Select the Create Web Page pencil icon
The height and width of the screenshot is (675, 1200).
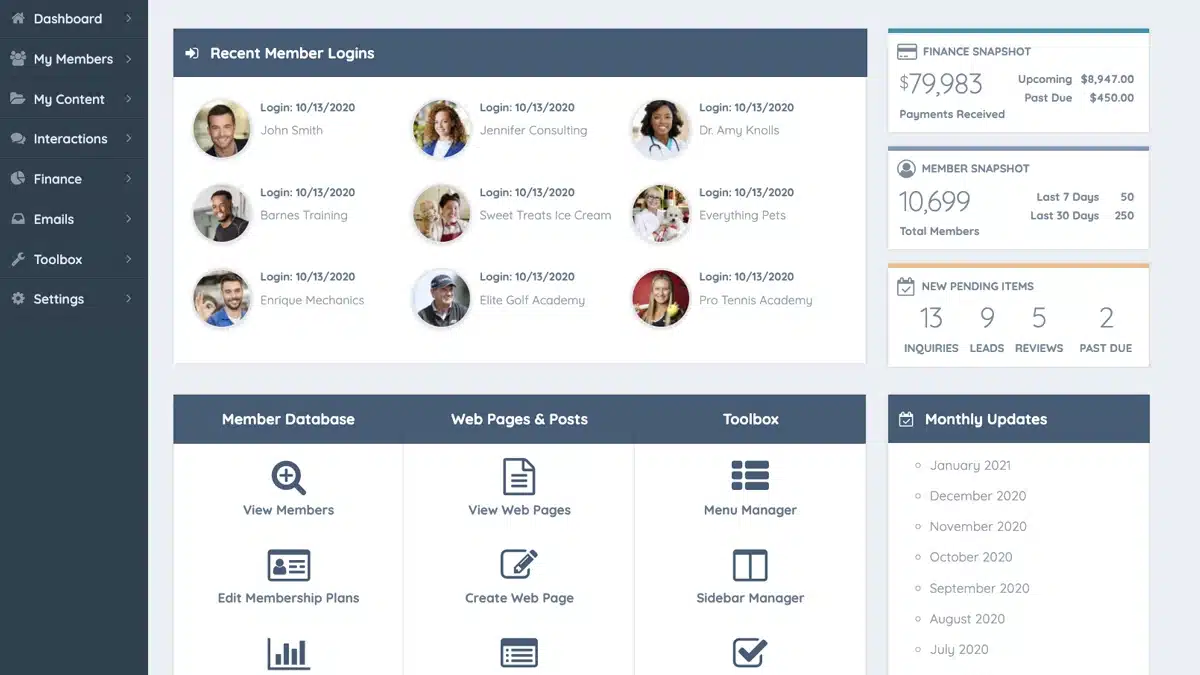coord(519,565)
